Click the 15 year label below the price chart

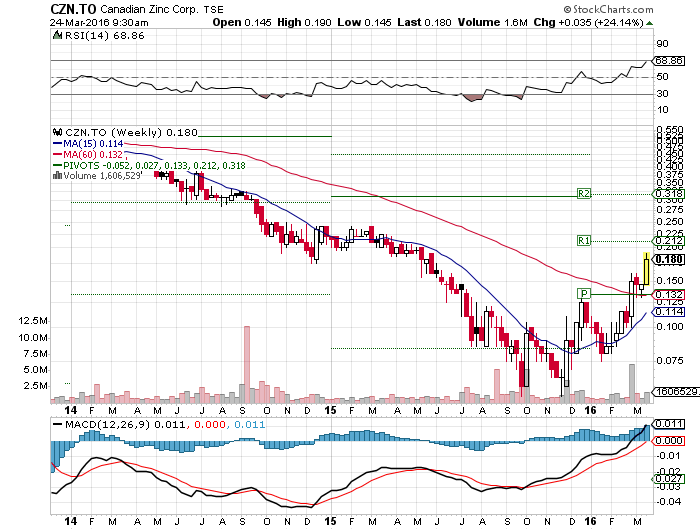click(x=330, y=410)
